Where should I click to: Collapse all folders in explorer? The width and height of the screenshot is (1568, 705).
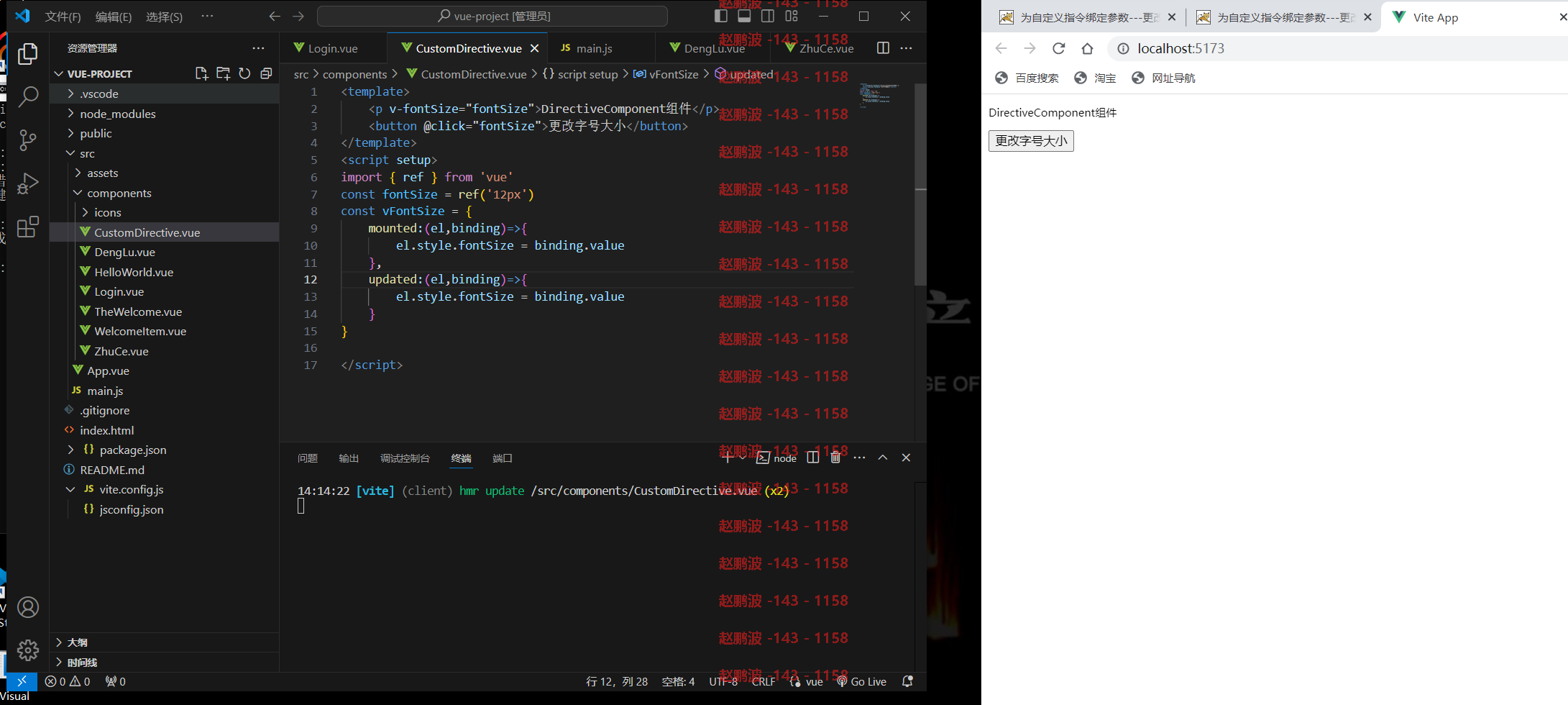tap(266, 73)
